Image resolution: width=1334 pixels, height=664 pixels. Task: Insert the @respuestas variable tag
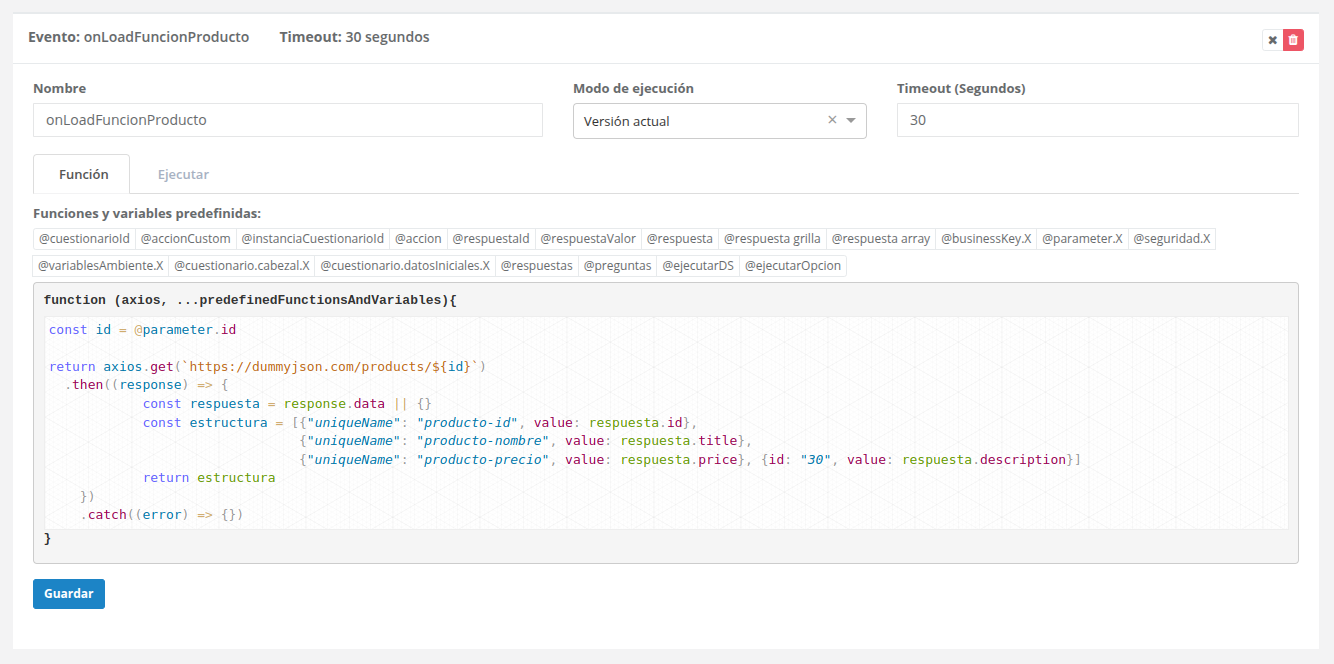(x=536, y=266)
